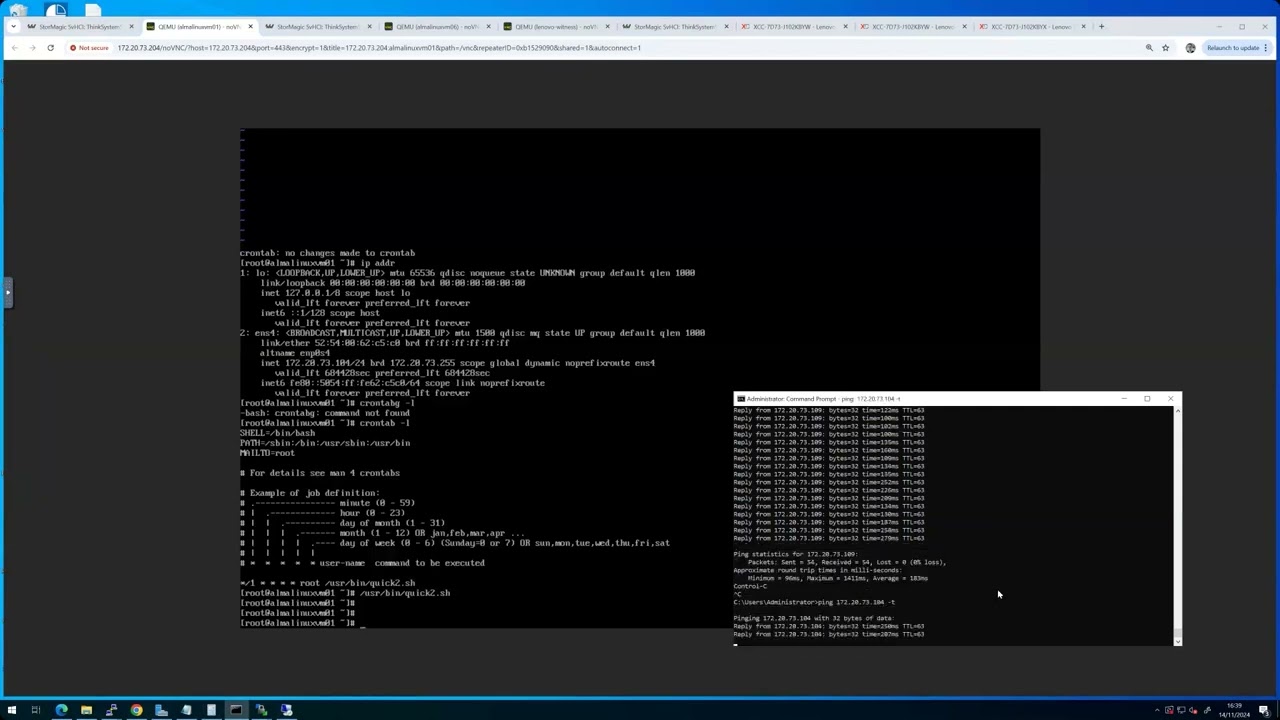Click 'Ping statistics for 172.20.73.109' text
1280x720 pixels.
click(x=795, y=554)
